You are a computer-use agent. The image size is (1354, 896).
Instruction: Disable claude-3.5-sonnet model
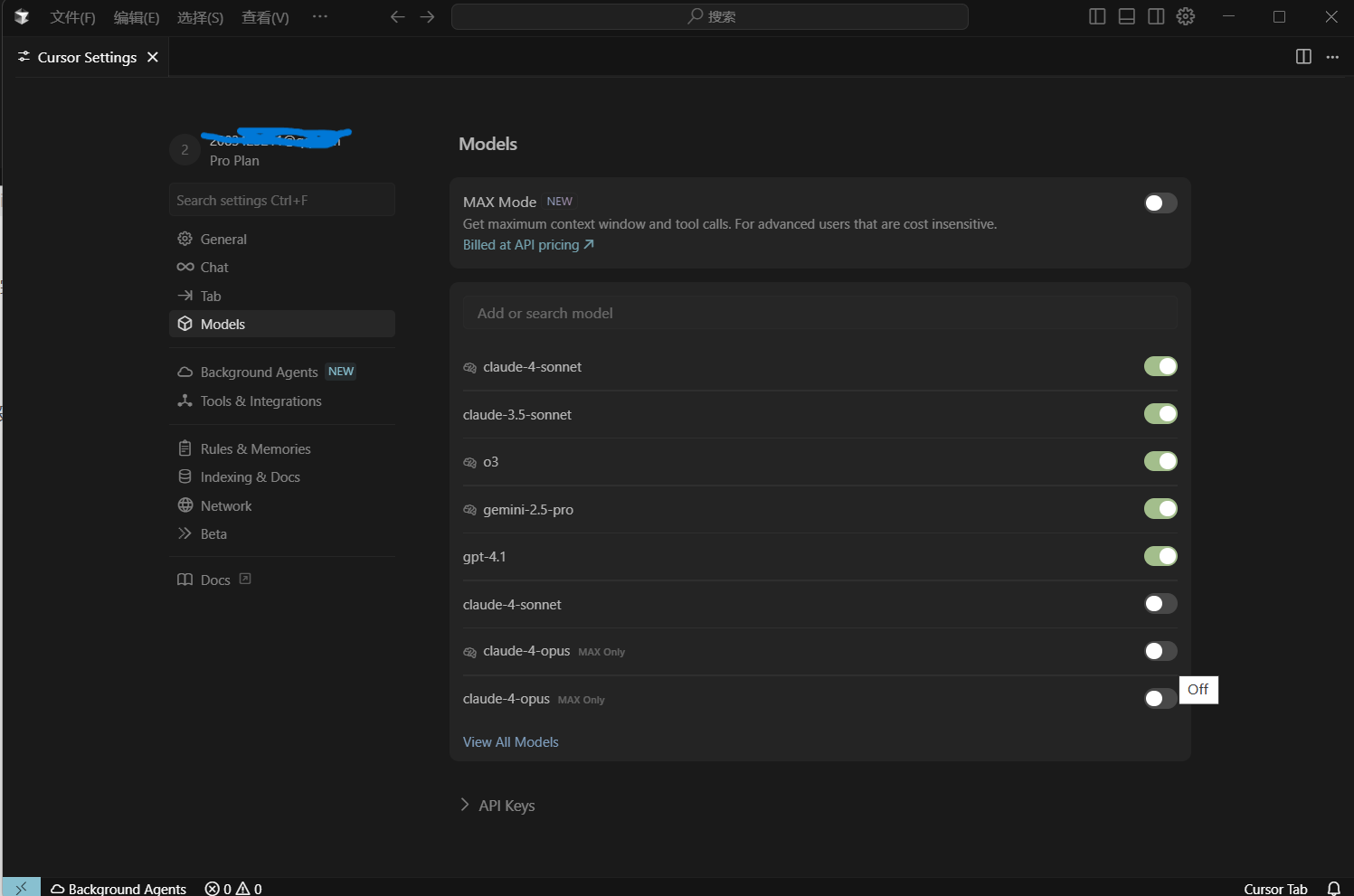[1160, 414]
